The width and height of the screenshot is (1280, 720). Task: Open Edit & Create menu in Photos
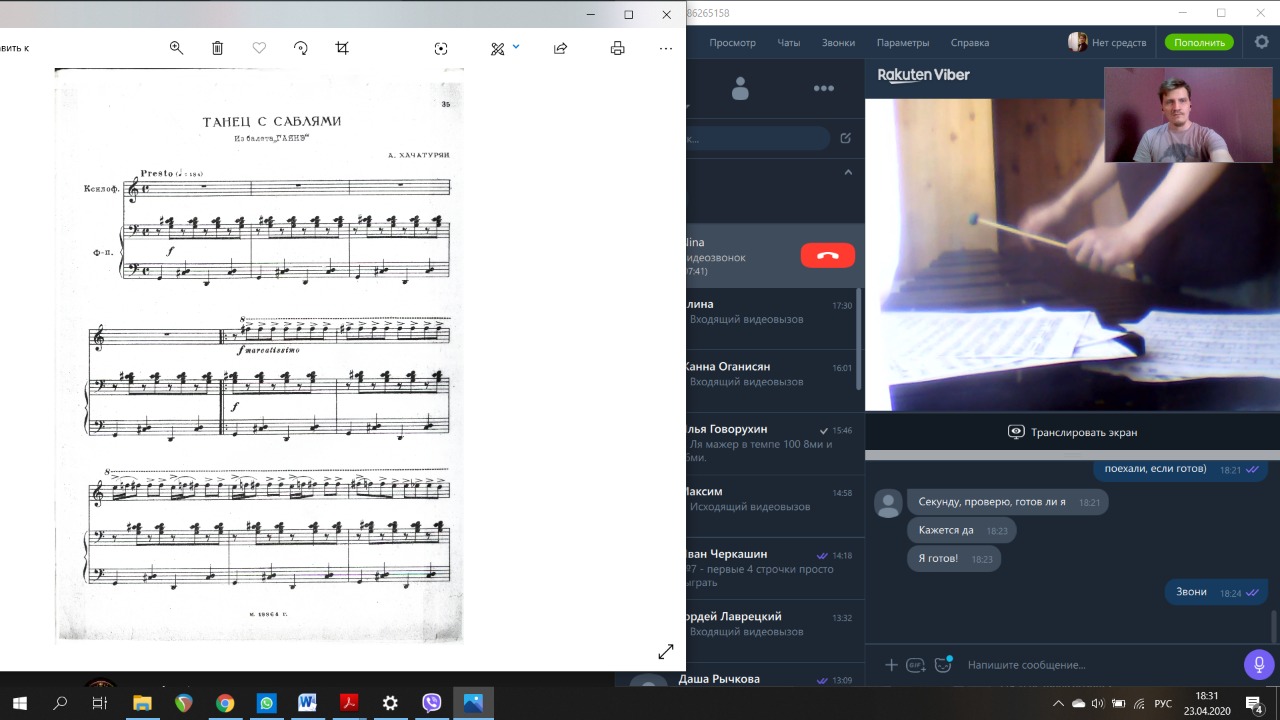click(505, 48)
